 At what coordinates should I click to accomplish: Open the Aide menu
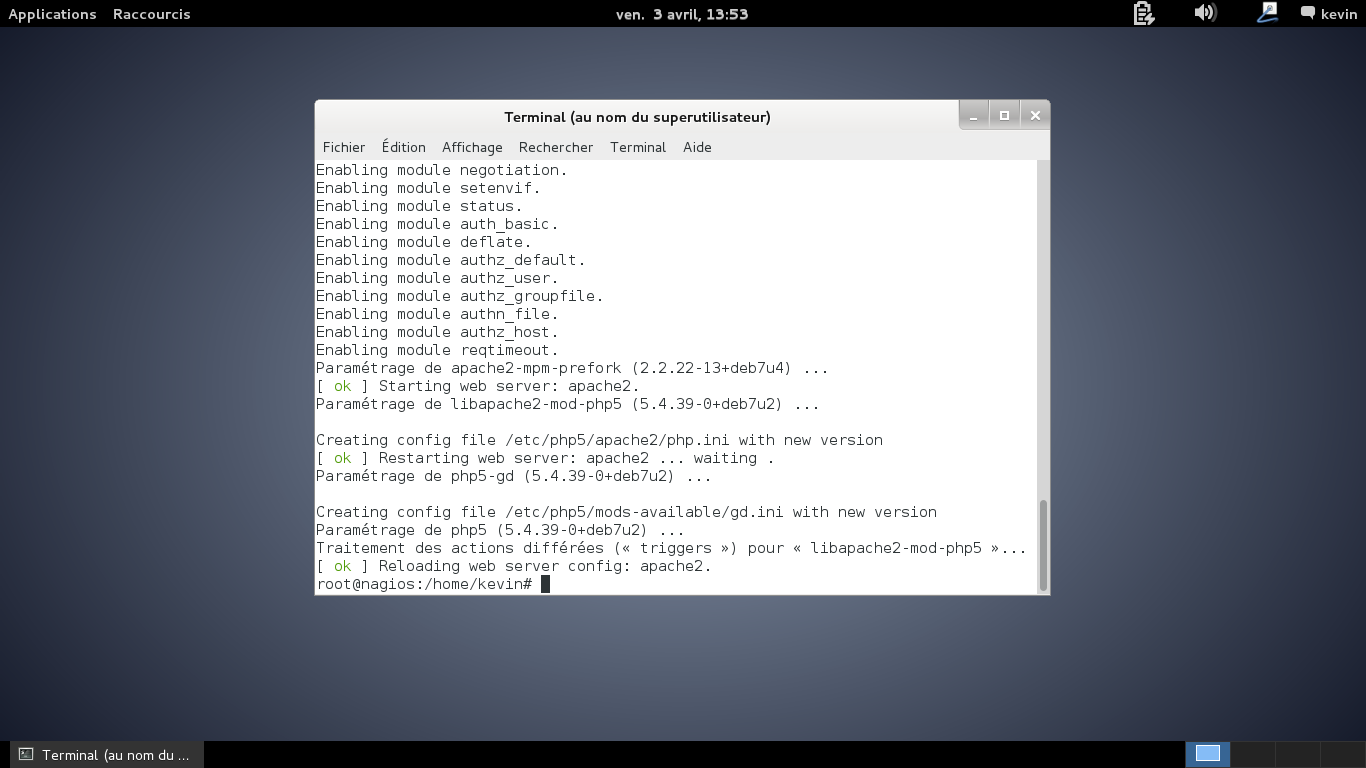click(697, 147)
